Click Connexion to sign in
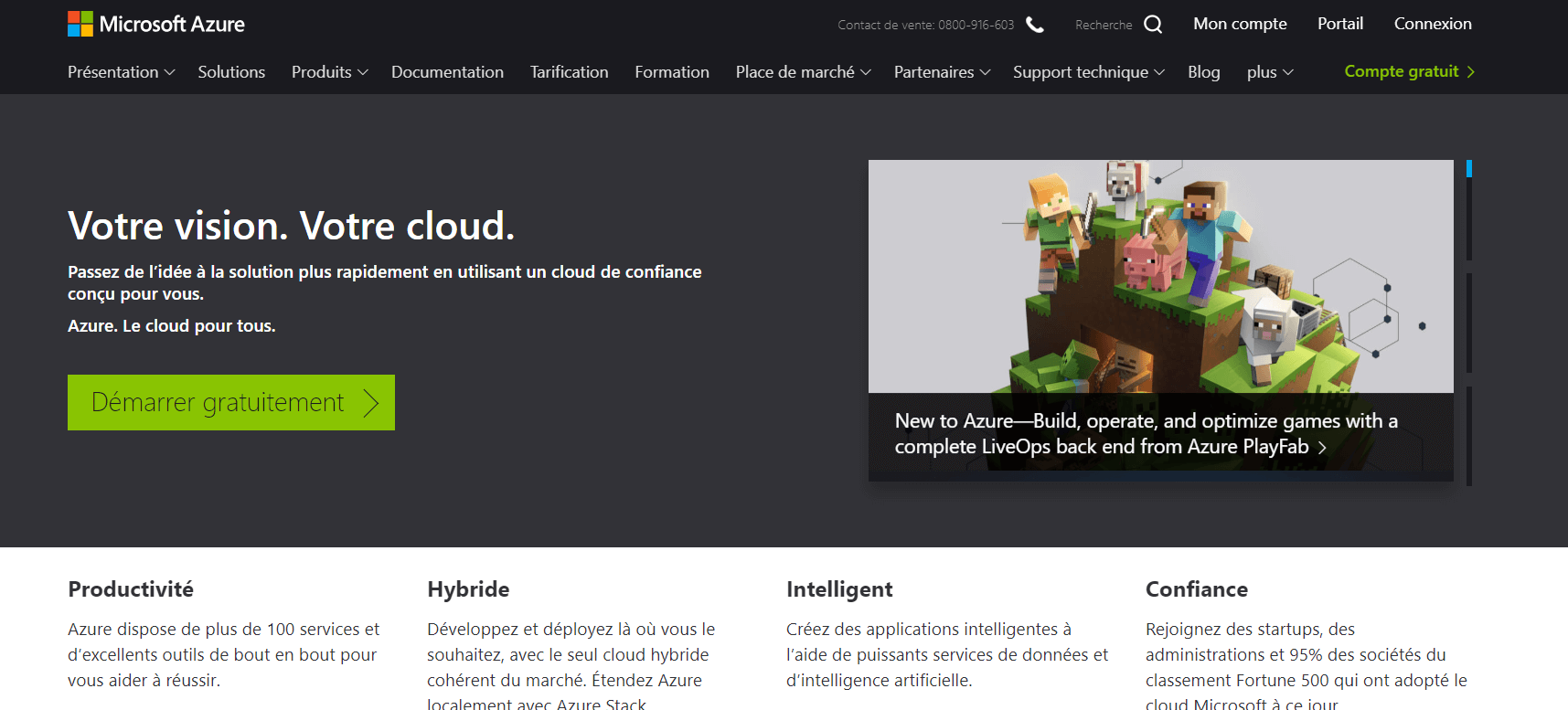 click(1433, 24)
